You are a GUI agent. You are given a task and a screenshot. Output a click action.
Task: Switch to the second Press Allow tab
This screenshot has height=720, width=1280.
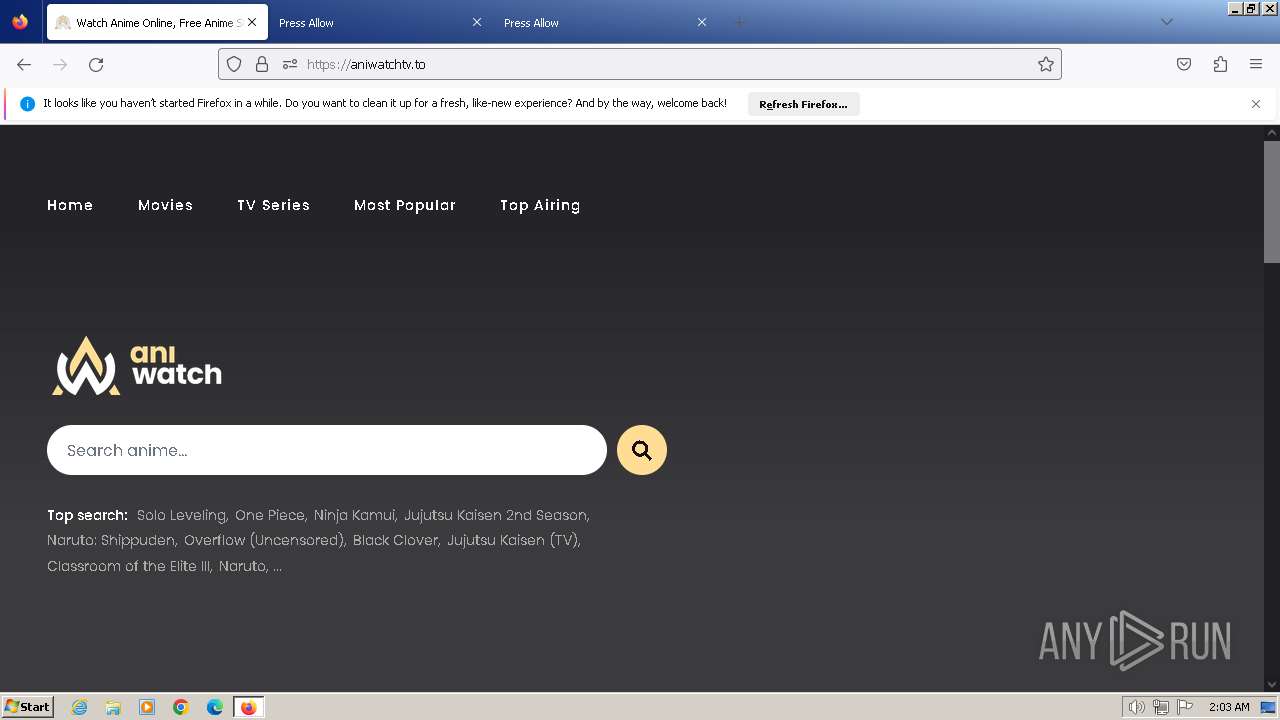pyautogui.click(x=606, y=22)
